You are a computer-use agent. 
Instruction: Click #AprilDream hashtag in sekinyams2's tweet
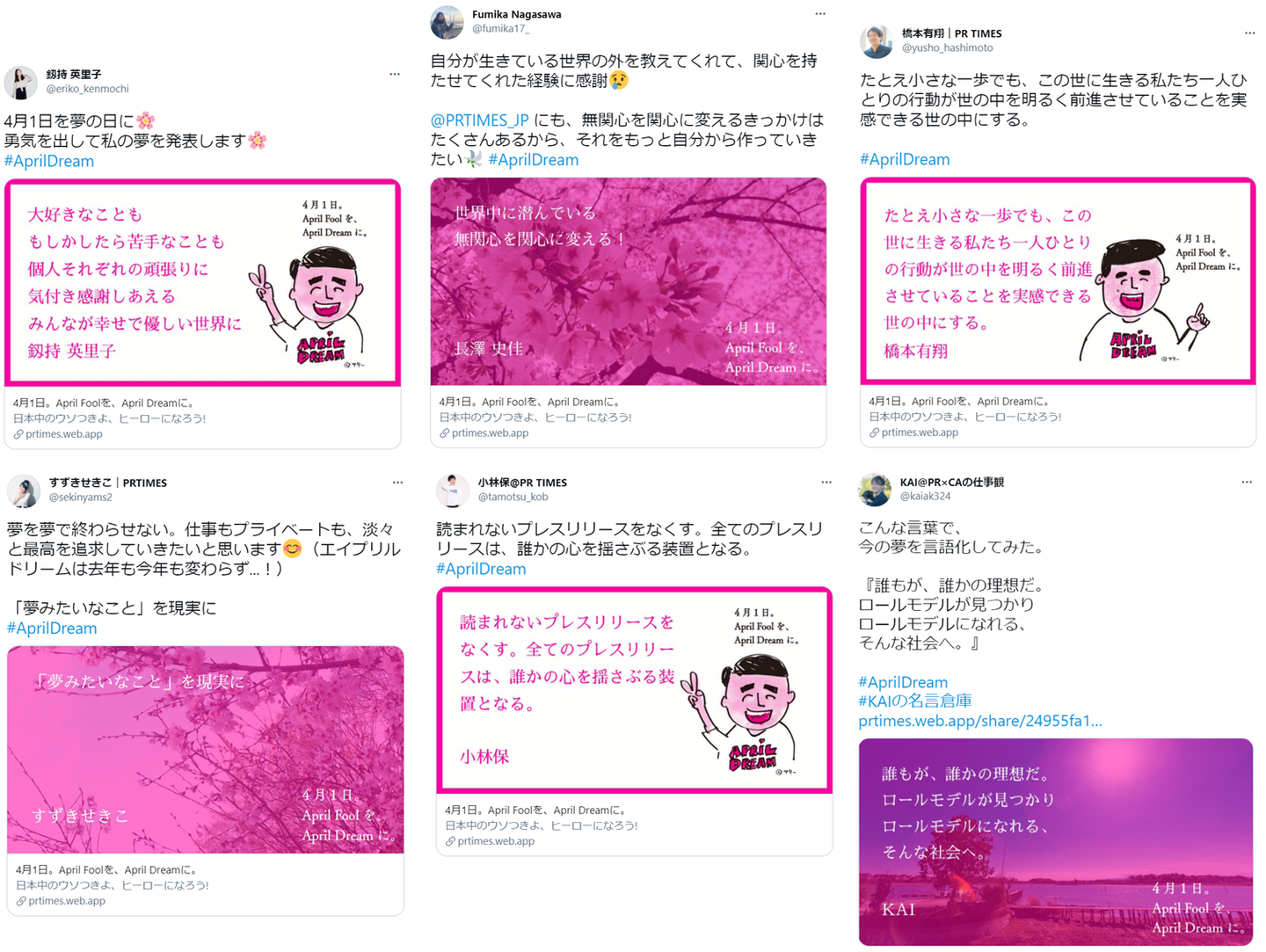52,629
